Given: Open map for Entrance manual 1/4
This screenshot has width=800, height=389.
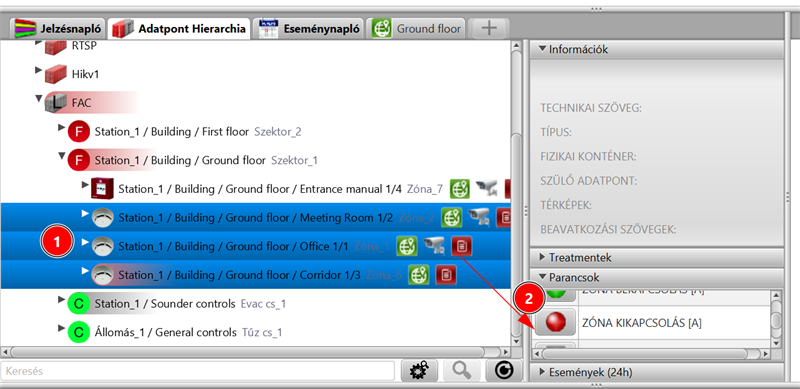Looking at the screenshot, I should pyautogui.click(x=460, y=189).
